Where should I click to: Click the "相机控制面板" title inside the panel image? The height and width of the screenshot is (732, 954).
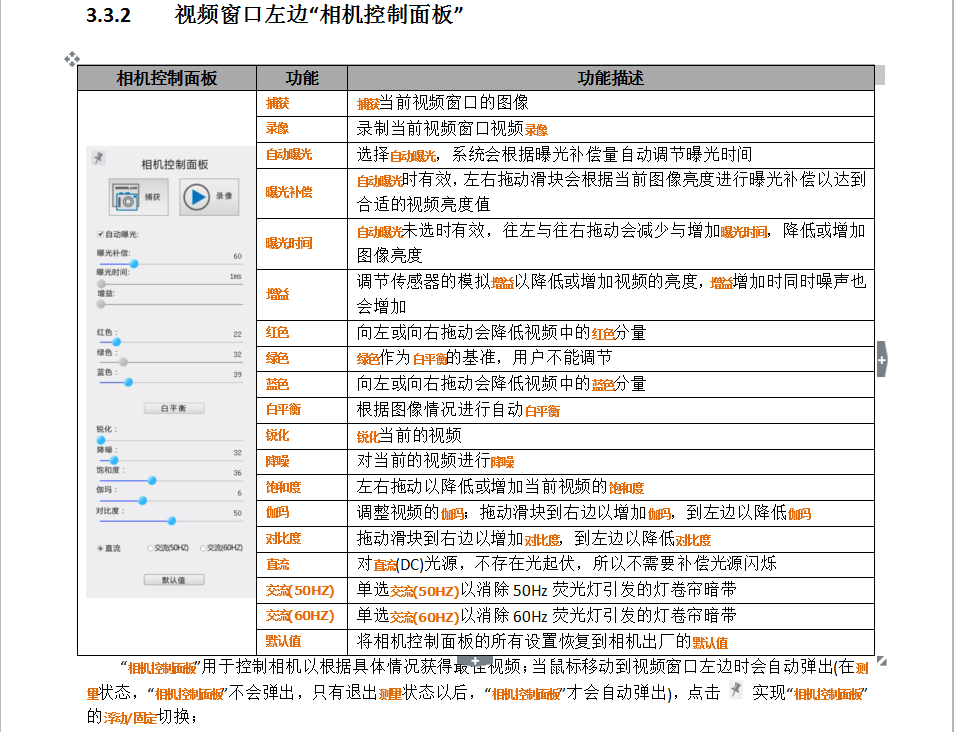(x=175, y=164)
